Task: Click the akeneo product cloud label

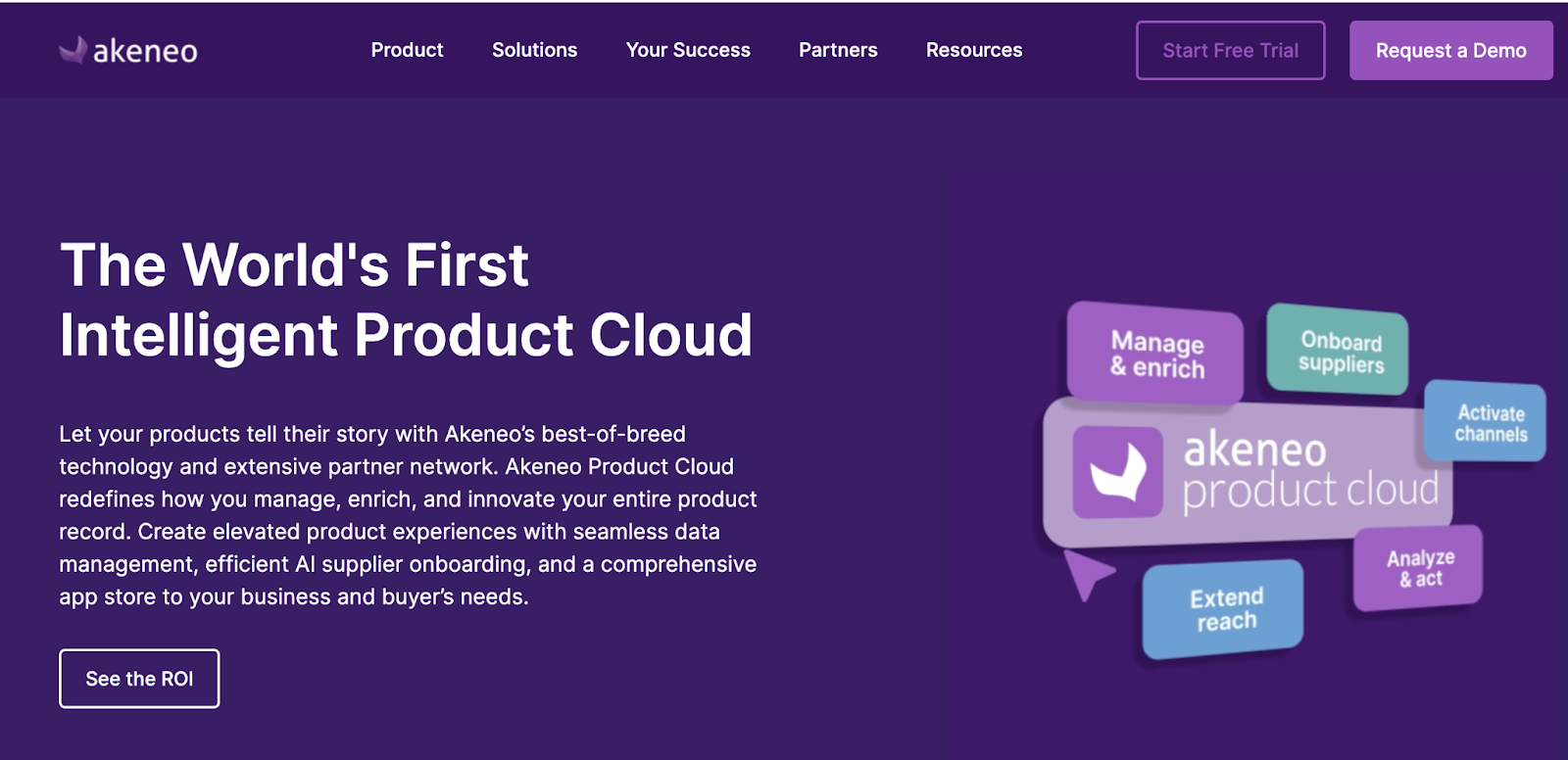Action: [1308, 472]
